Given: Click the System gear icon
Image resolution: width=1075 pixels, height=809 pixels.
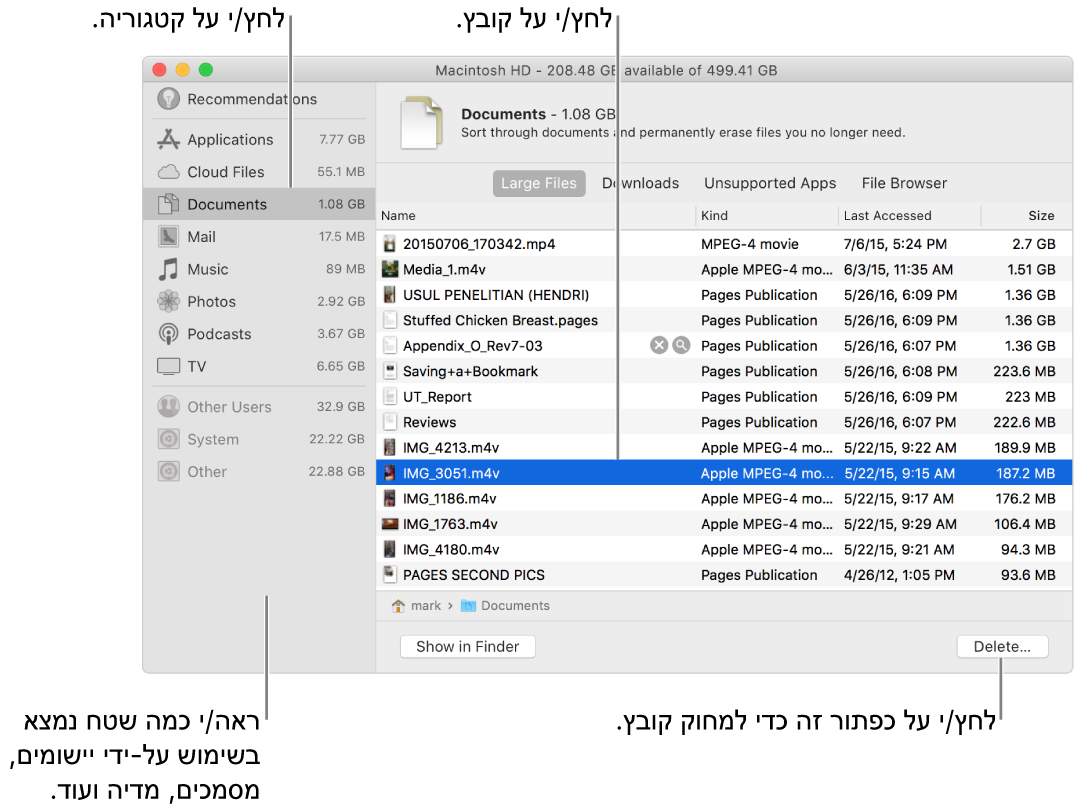Looking at the screenshot, I should point(168,439).
